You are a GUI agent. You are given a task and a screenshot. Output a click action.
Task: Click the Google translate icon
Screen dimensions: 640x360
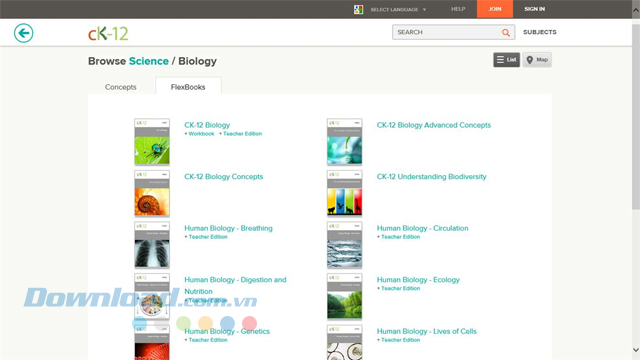pyautogui.click(x=358, y=9)
